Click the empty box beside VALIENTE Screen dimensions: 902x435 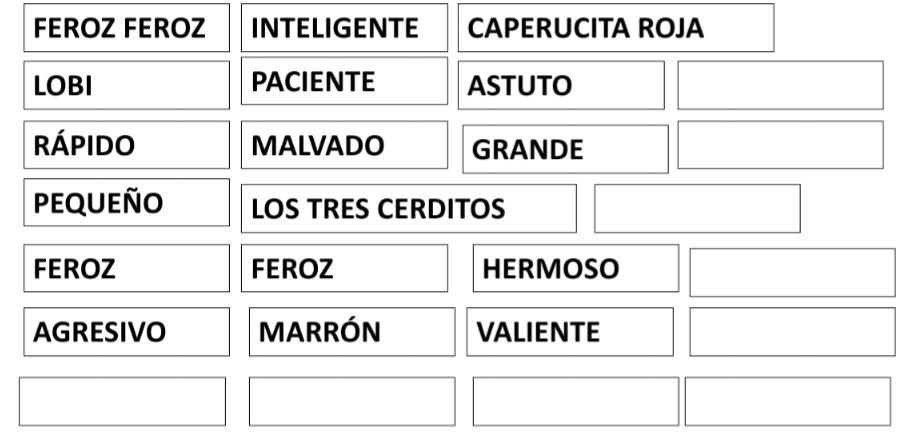[793, 332]
